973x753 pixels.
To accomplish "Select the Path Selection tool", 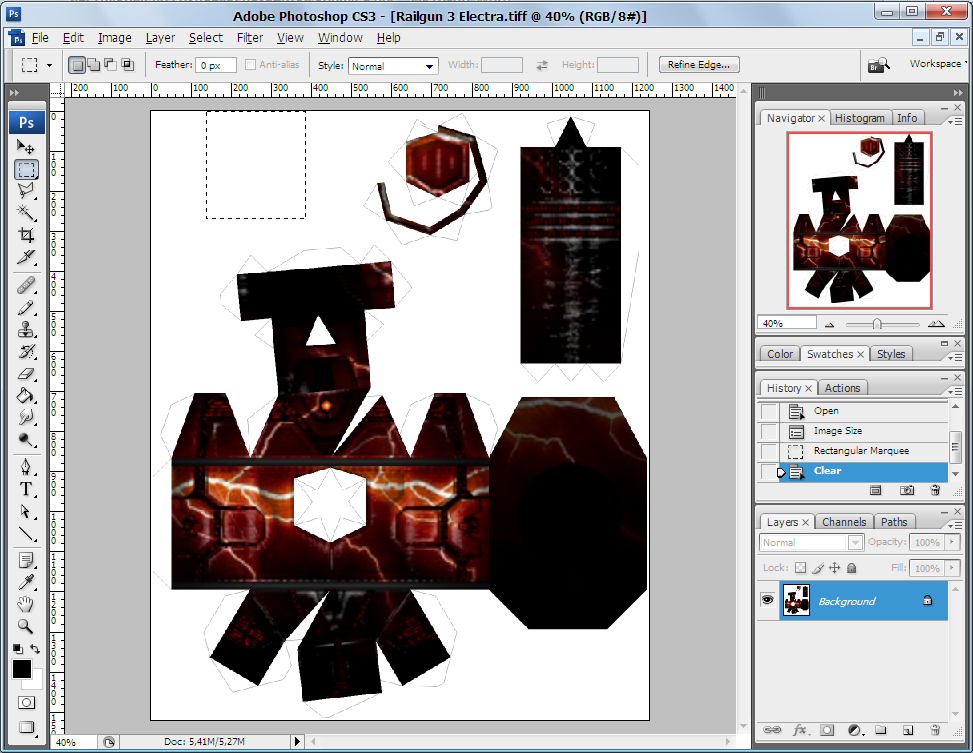I will pos(25,512).
